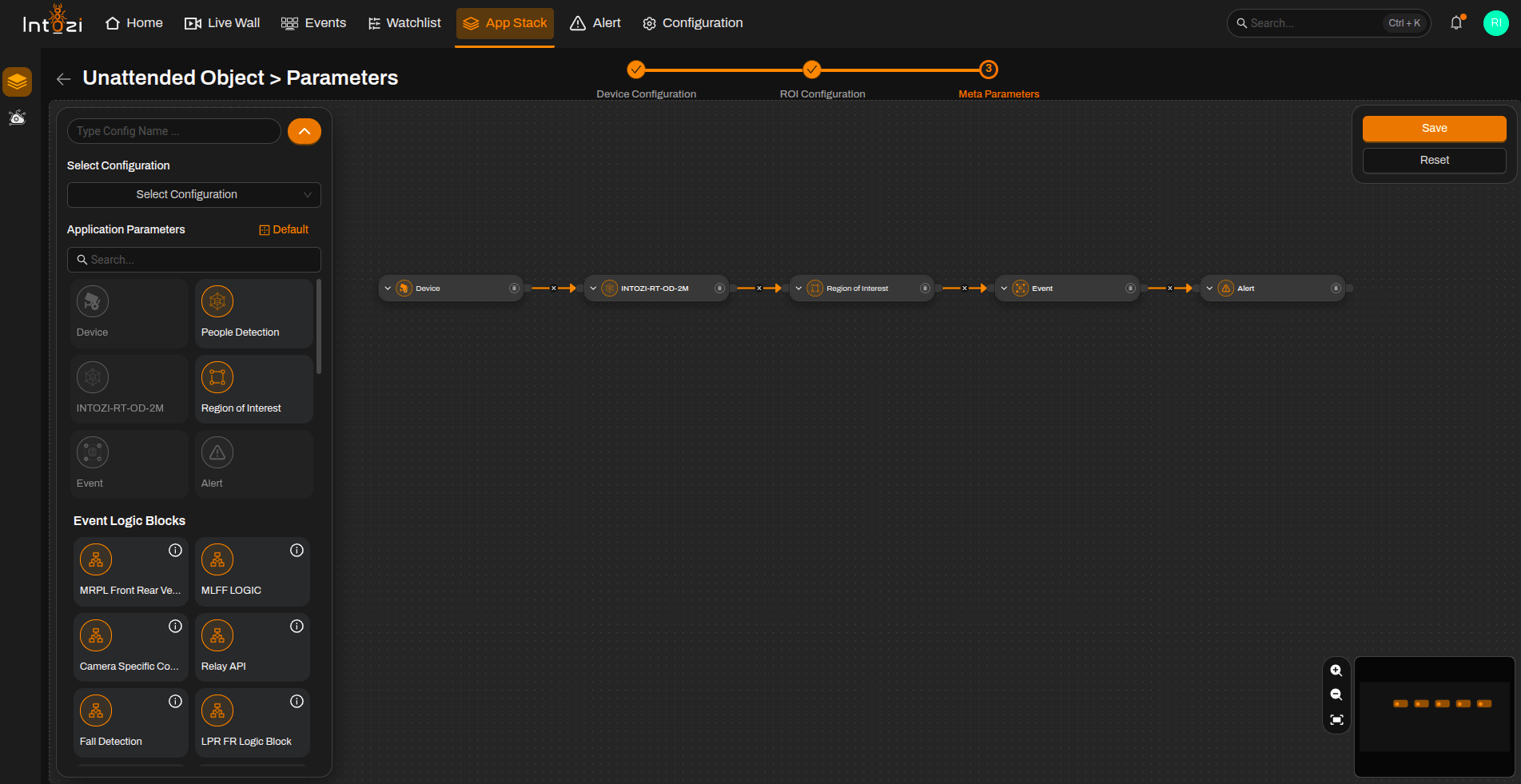Toggle the radio dot on Alert node
The height and width of the screenshot is (784, 1521).
pyautogui.click(x=1336, y=289)
